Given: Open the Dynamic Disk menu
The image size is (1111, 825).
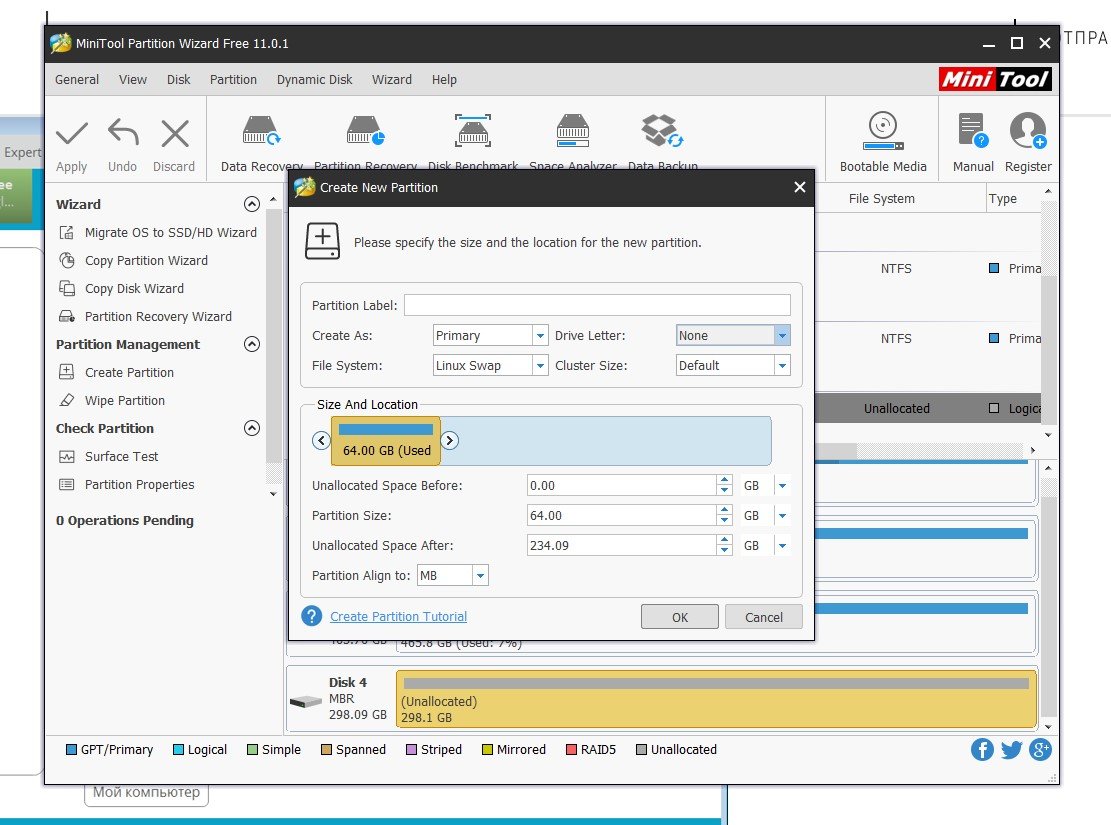Looking at the screenshot, I should pyautogui.click(x=315, y=79).
